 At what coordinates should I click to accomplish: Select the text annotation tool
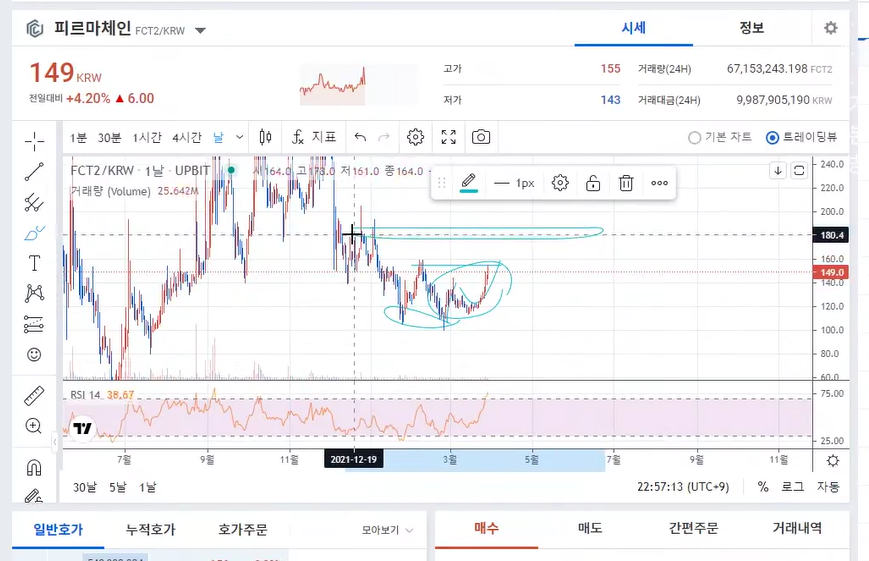click(x=34, y=263)
